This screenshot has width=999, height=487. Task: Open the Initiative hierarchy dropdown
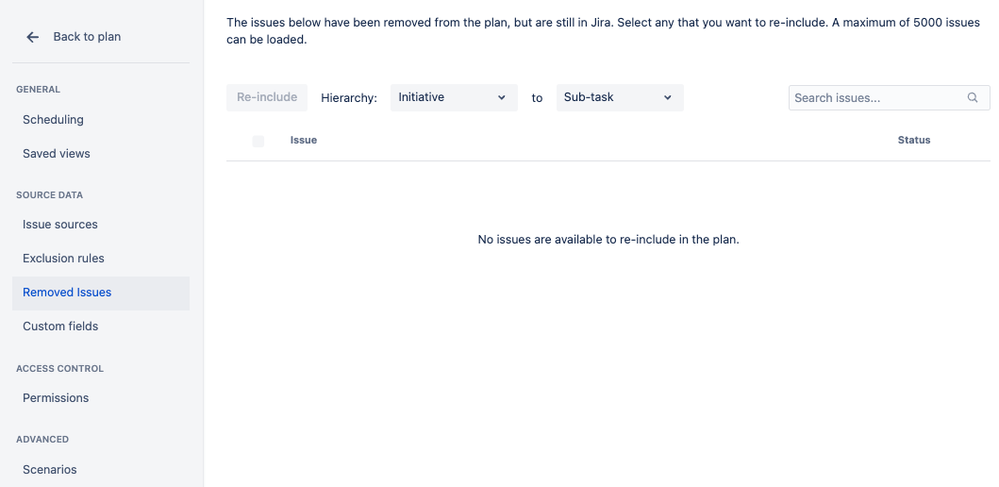point(454,98)
